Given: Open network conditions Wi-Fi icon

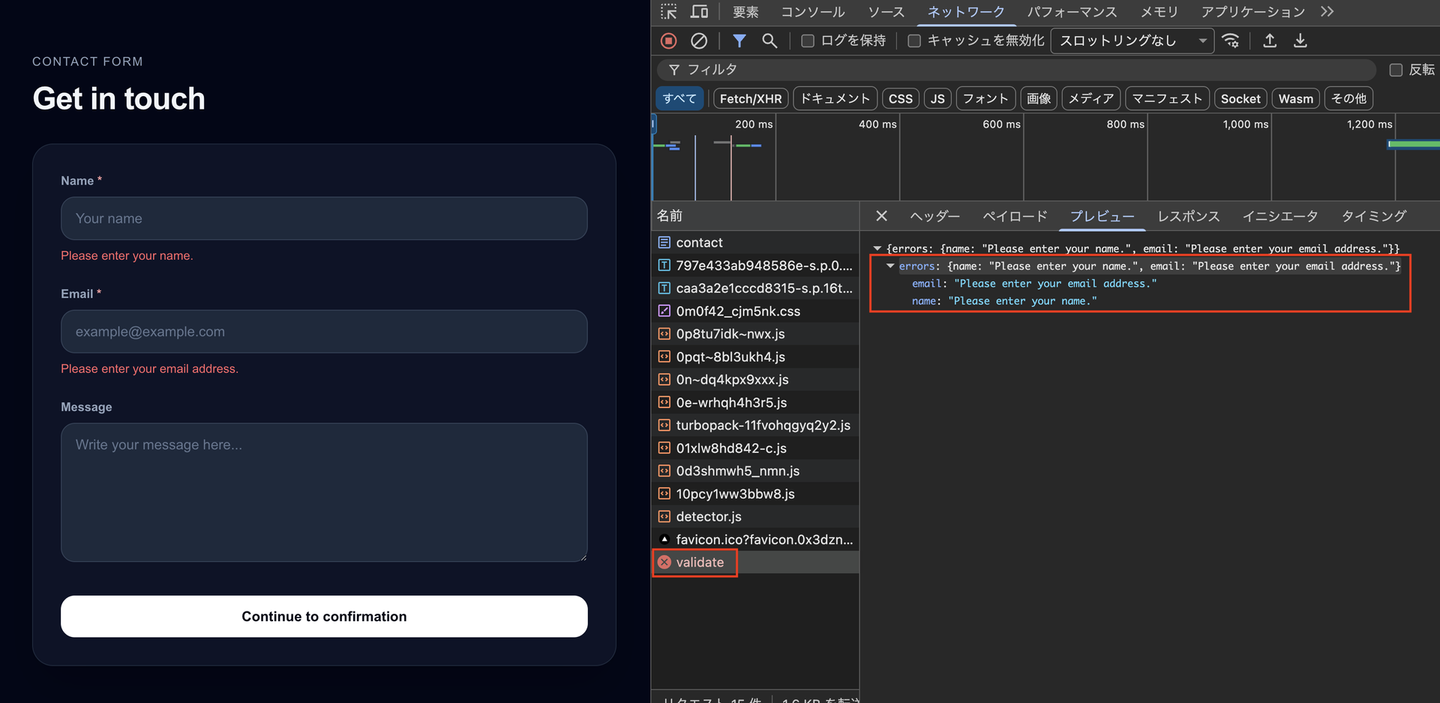Looking at the screenshot, I should (x=1231, y=41).
